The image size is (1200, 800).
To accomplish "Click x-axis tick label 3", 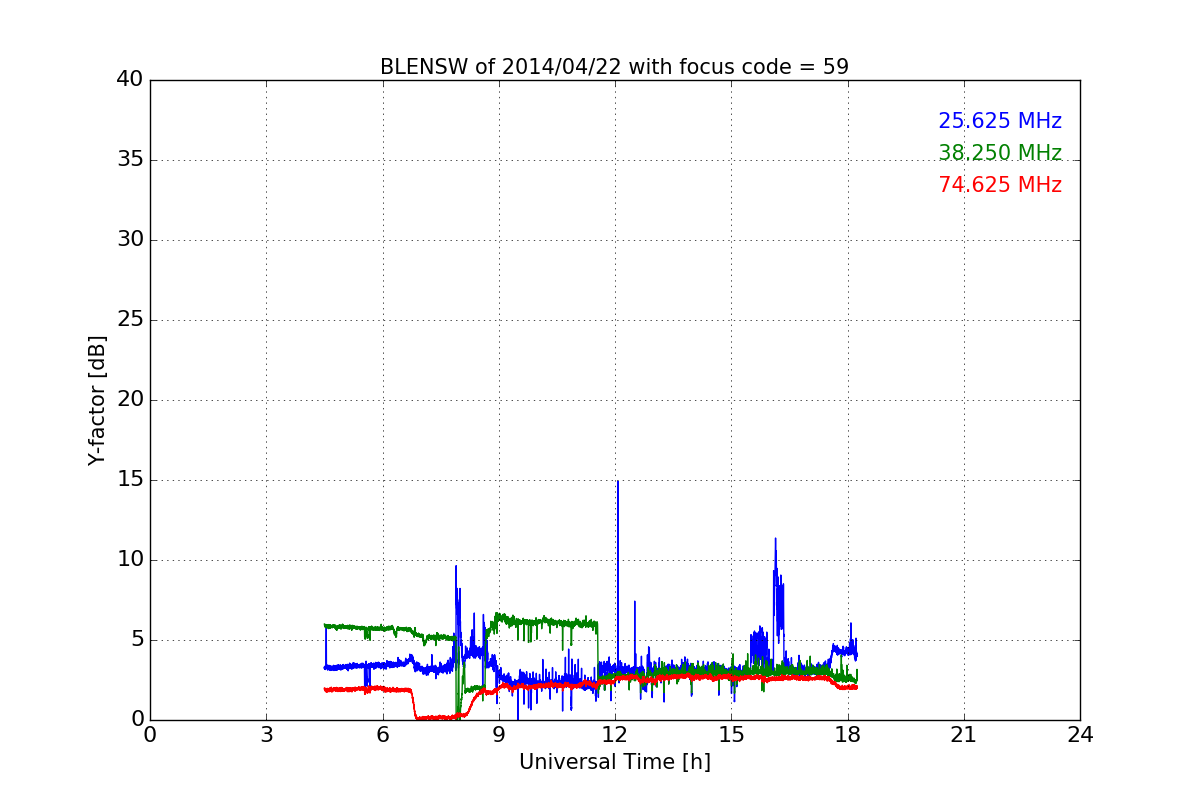I will coord(266,735).
